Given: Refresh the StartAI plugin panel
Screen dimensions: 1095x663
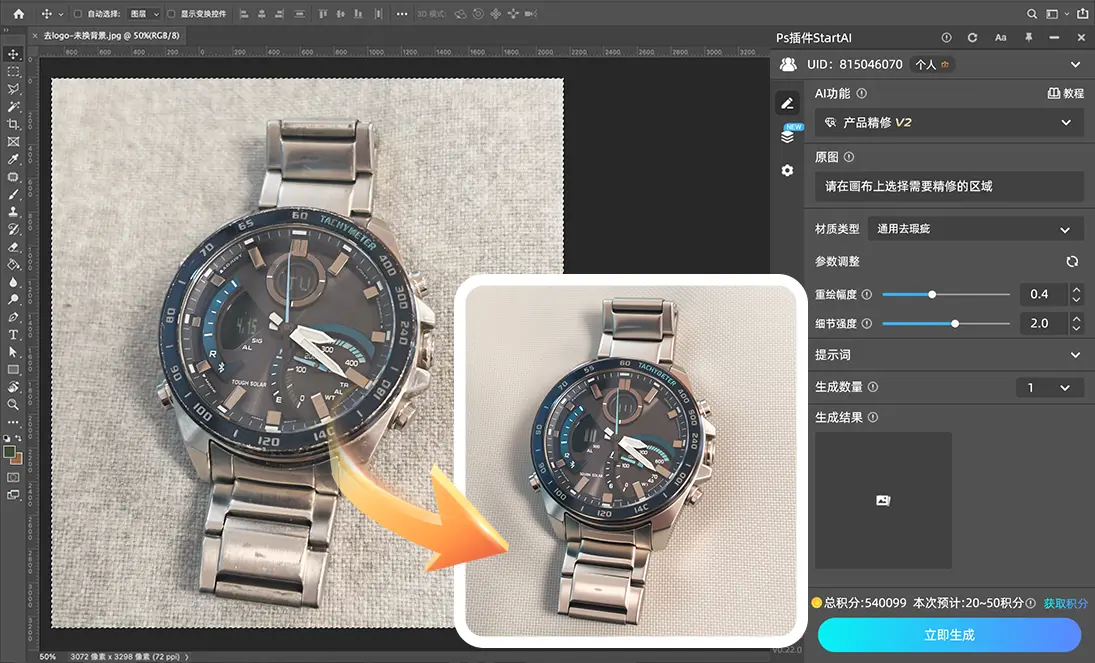Looking at the screenshot, I should [x=972, y=37].
